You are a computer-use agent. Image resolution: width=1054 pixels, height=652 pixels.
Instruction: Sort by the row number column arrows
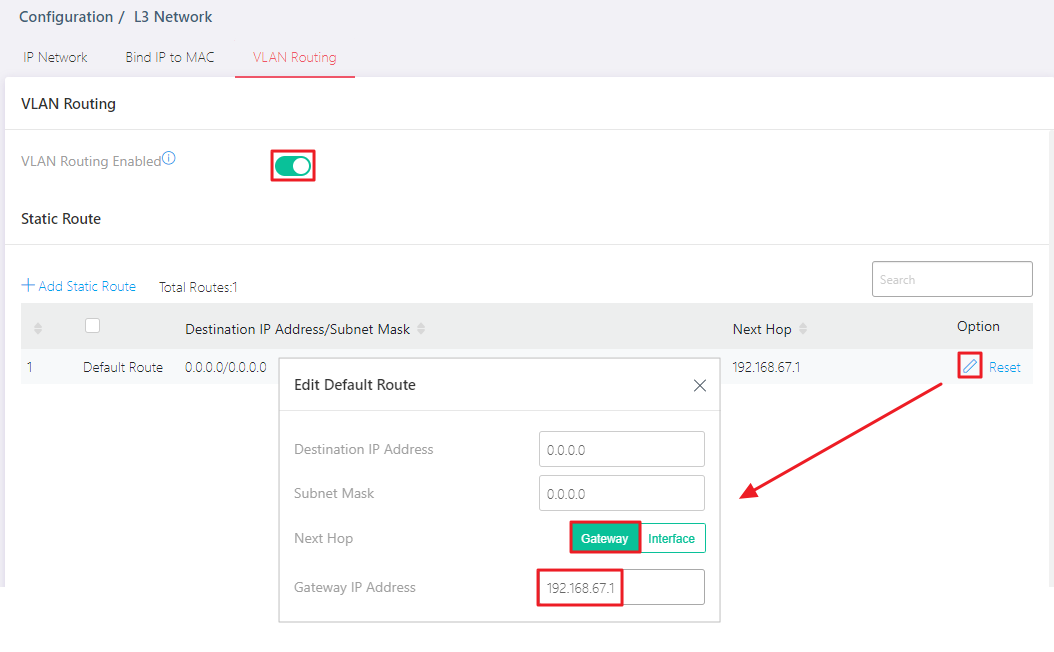(38, 329)
